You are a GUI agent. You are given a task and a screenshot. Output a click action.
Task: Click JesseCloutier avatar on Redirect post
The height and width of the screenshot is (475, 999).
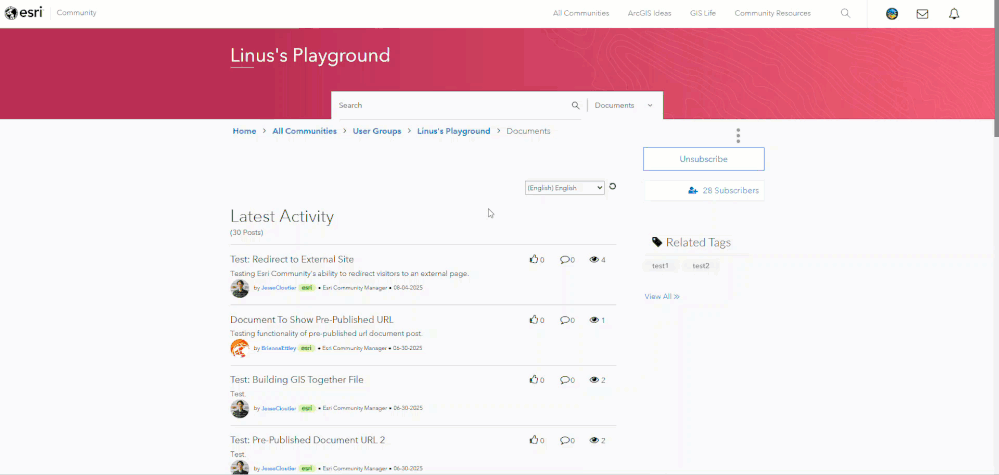pos(240,288)
